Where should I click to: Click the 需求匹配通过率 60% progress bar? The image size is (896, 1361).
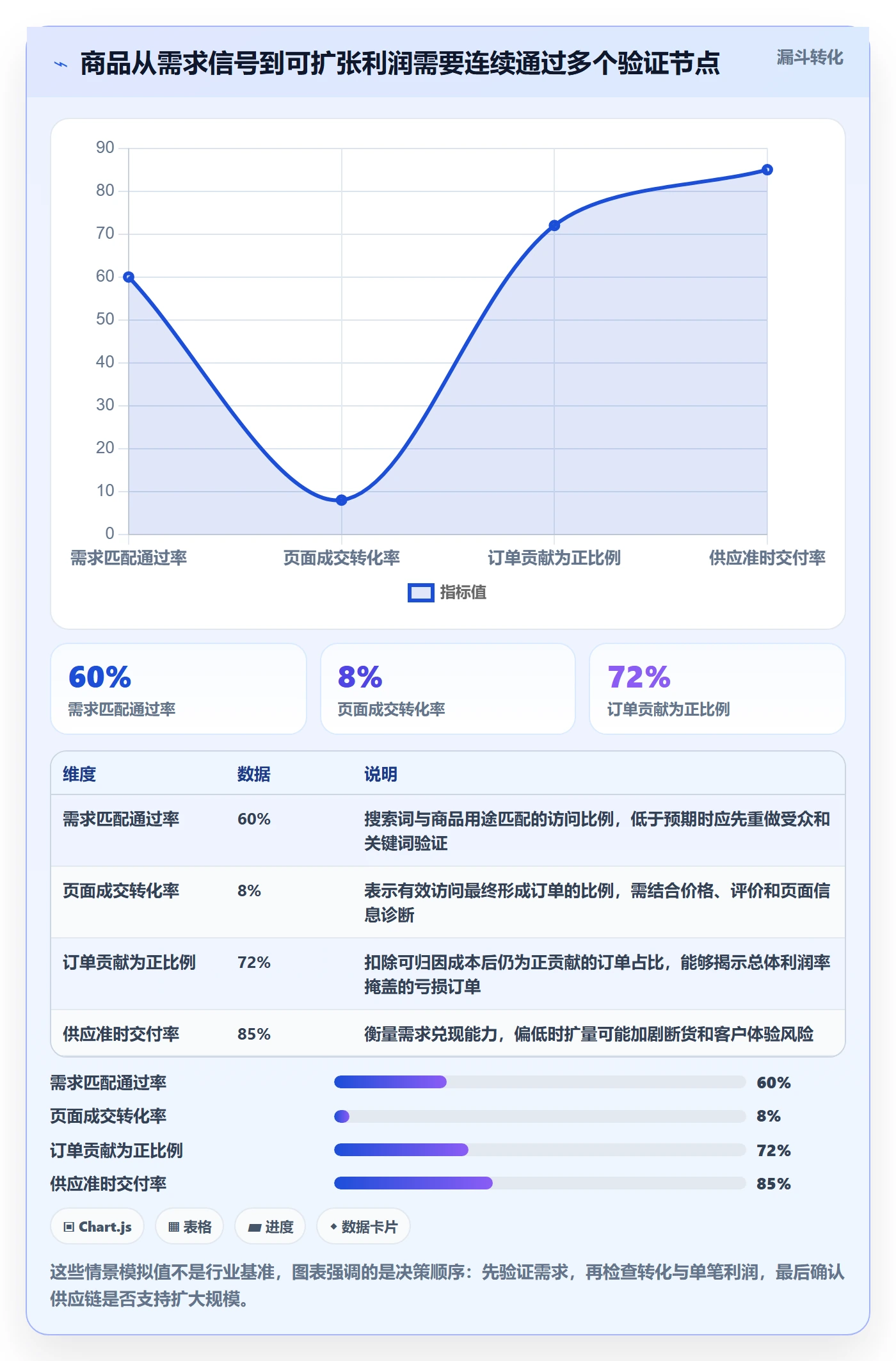pyautogui.click(x=540, y=1082)
